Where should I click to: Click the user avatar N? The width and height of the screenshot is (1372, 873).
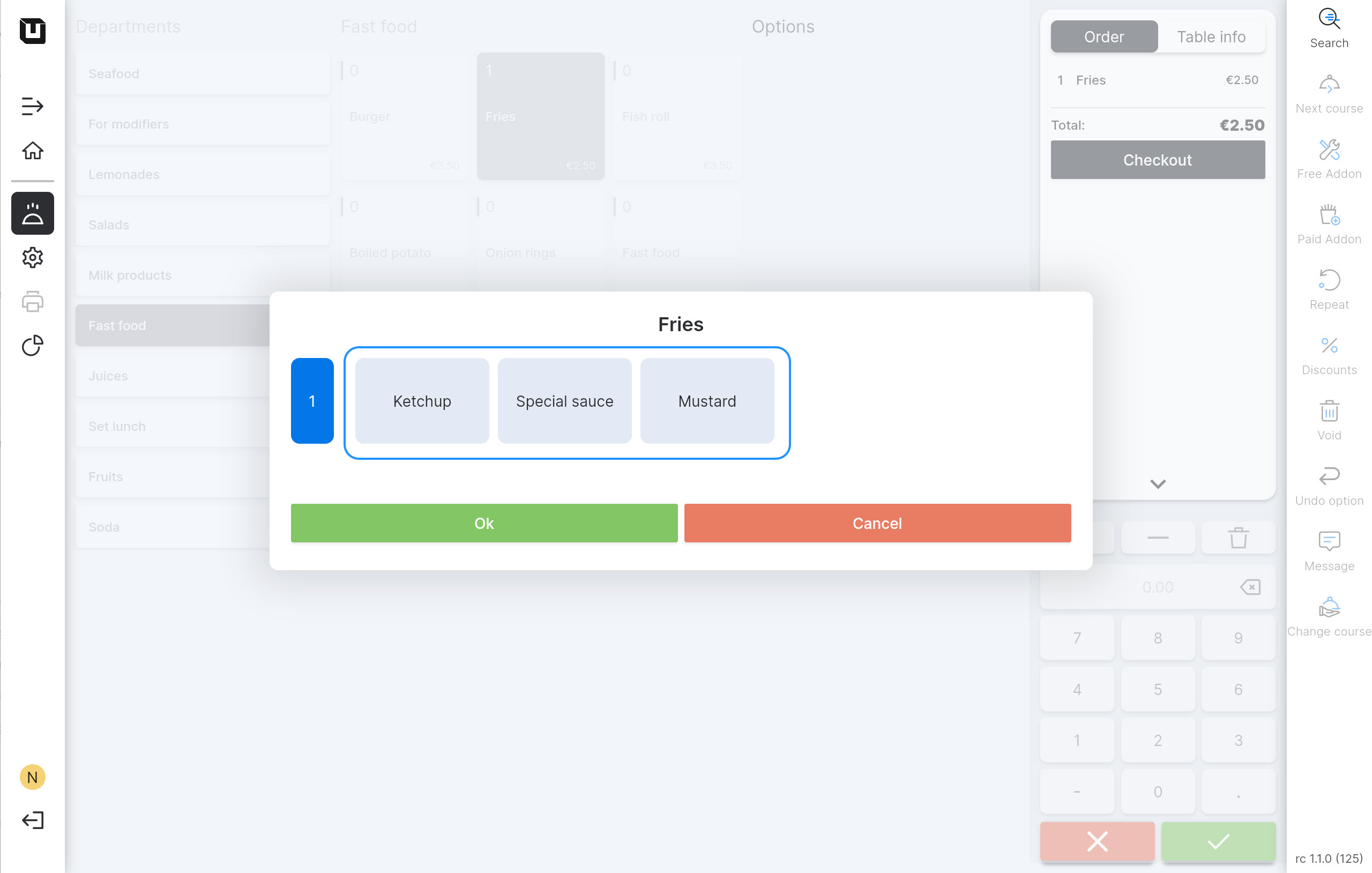tap(33, 777)
